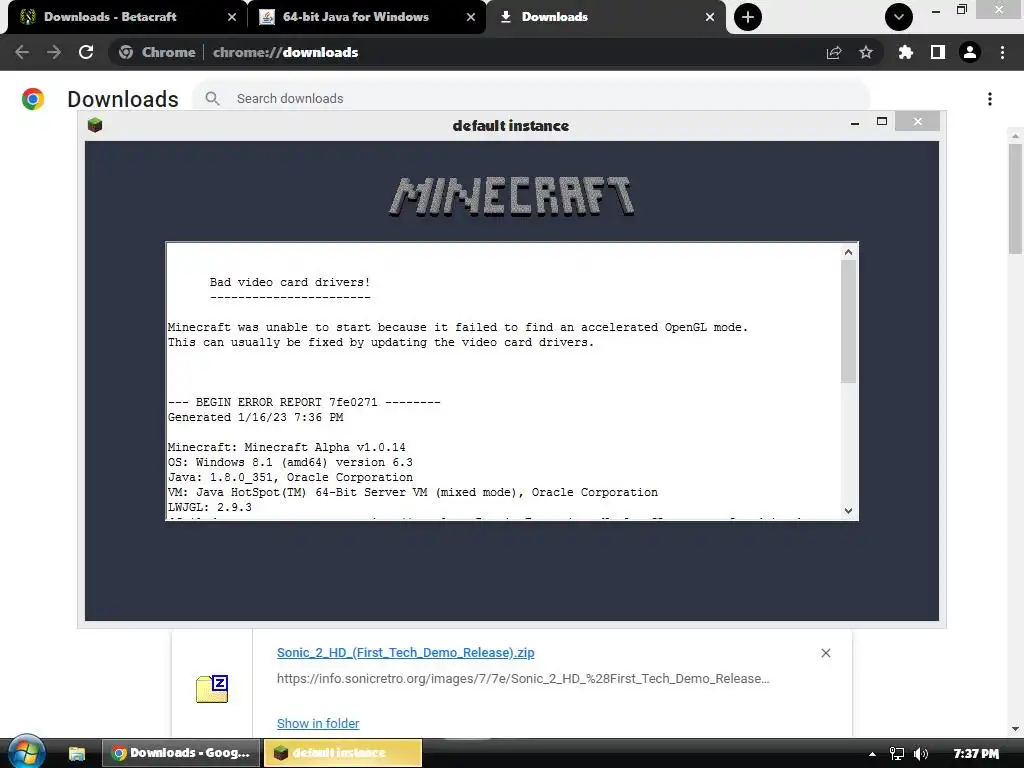1024x768 pixels.
Task: Click the grass block icon in title bar
Action: click(x=95, y=125)
